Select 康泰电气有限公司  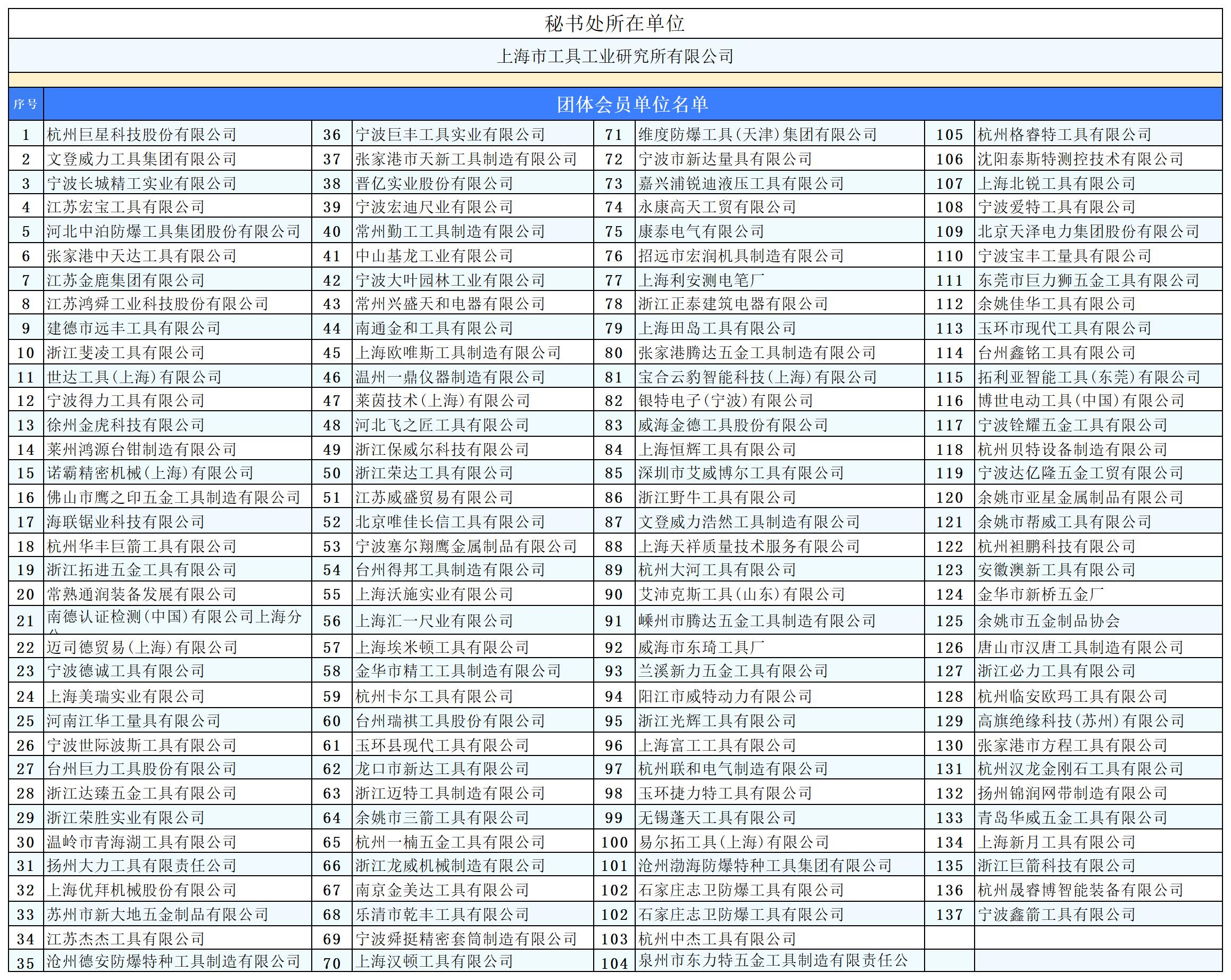tap(701, 231)
